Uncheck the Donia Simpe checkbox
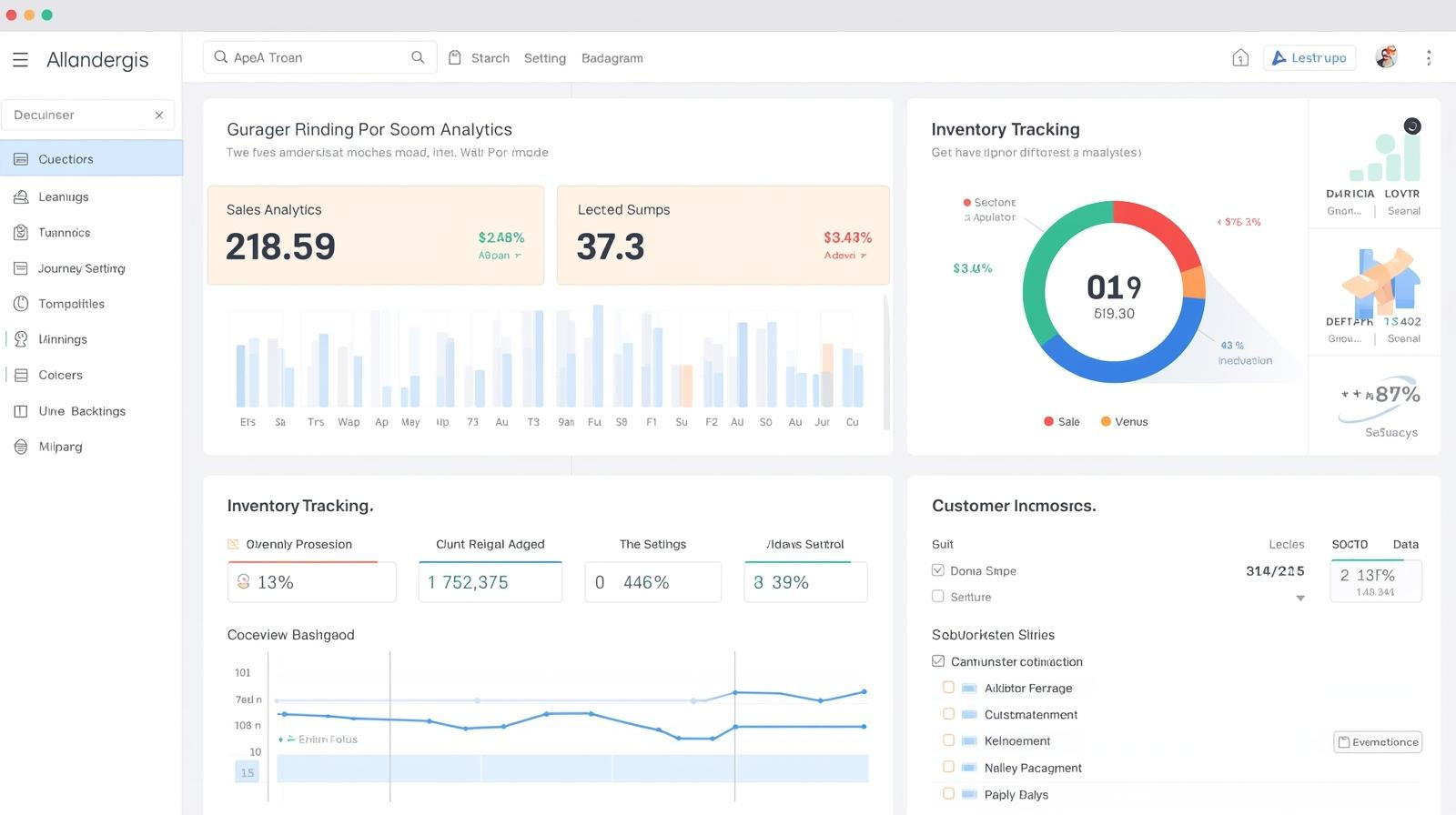Image resolution: width=1456 pixels, height=815 pixels. click(938, 570)
